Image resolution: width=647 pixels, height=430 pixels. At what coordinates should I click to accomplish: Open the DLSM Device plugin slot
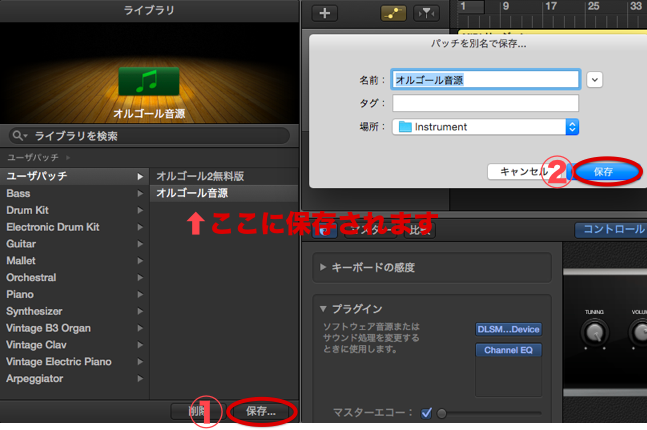[x=508, y=329]
